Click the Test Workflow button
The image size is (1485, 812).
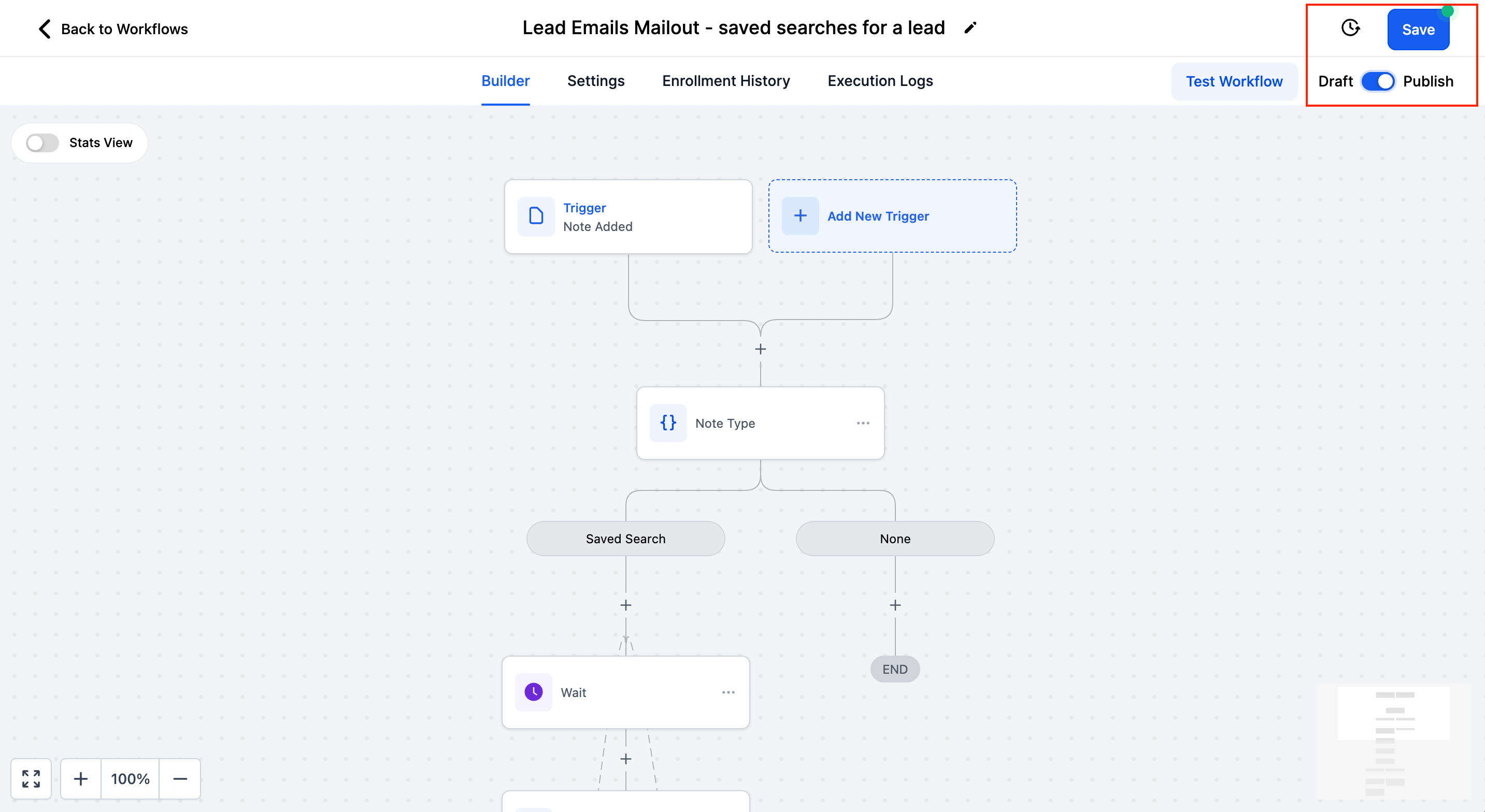(1234, 81)
